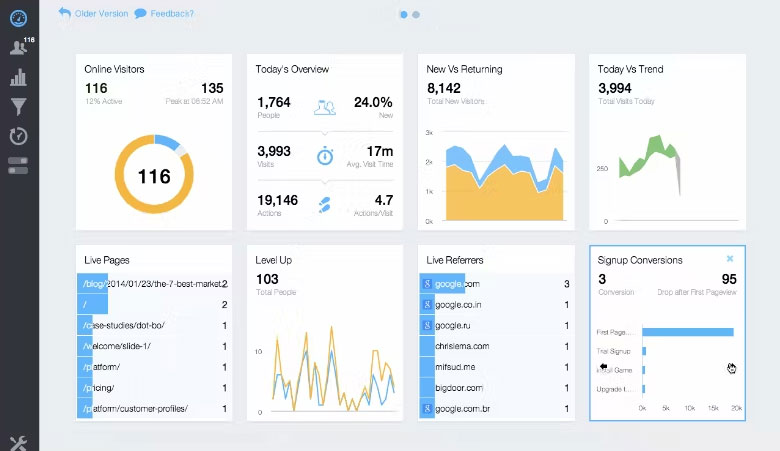Click the Google icon beside google.com
The width and height of the screenshot is (780, 451).
click(427, 284)
